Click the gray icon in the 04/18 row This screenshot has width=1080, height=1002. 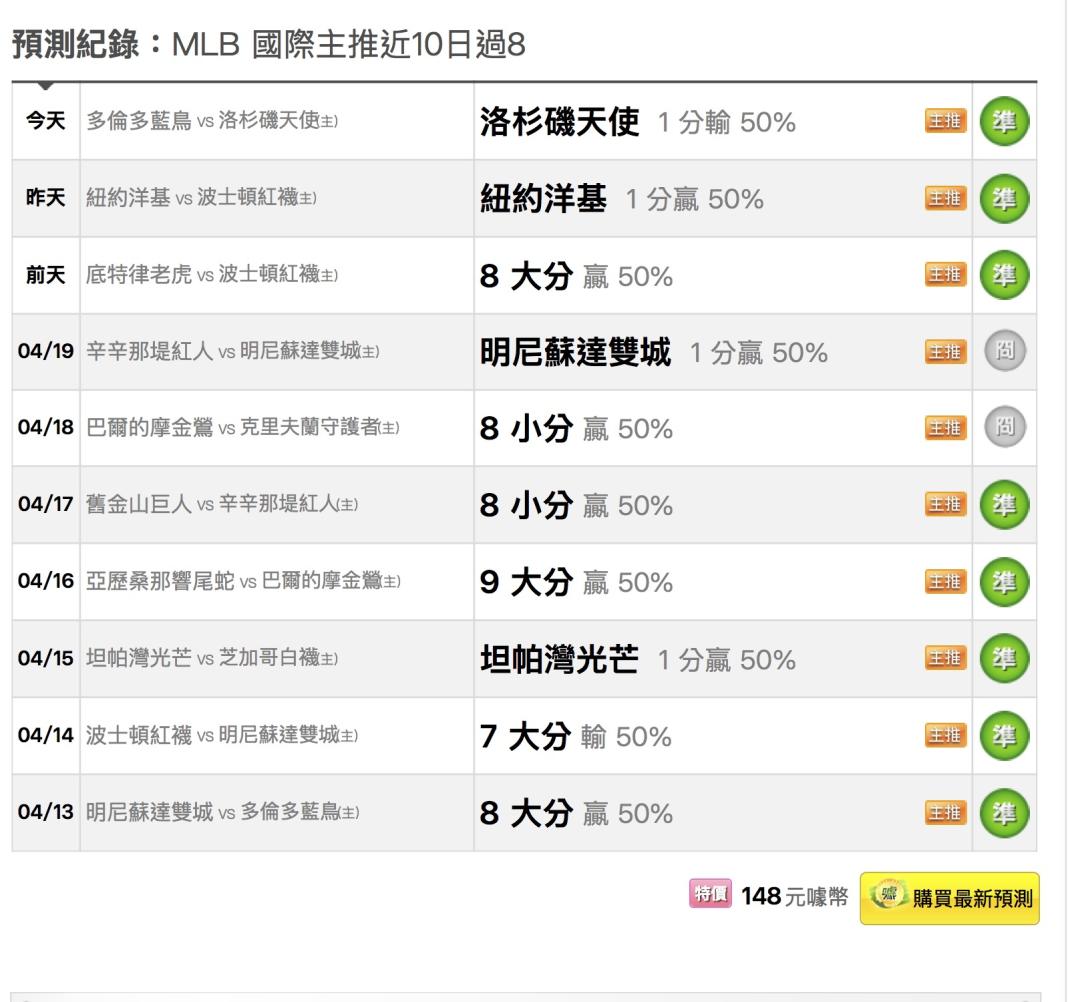tap(1005, 429)
